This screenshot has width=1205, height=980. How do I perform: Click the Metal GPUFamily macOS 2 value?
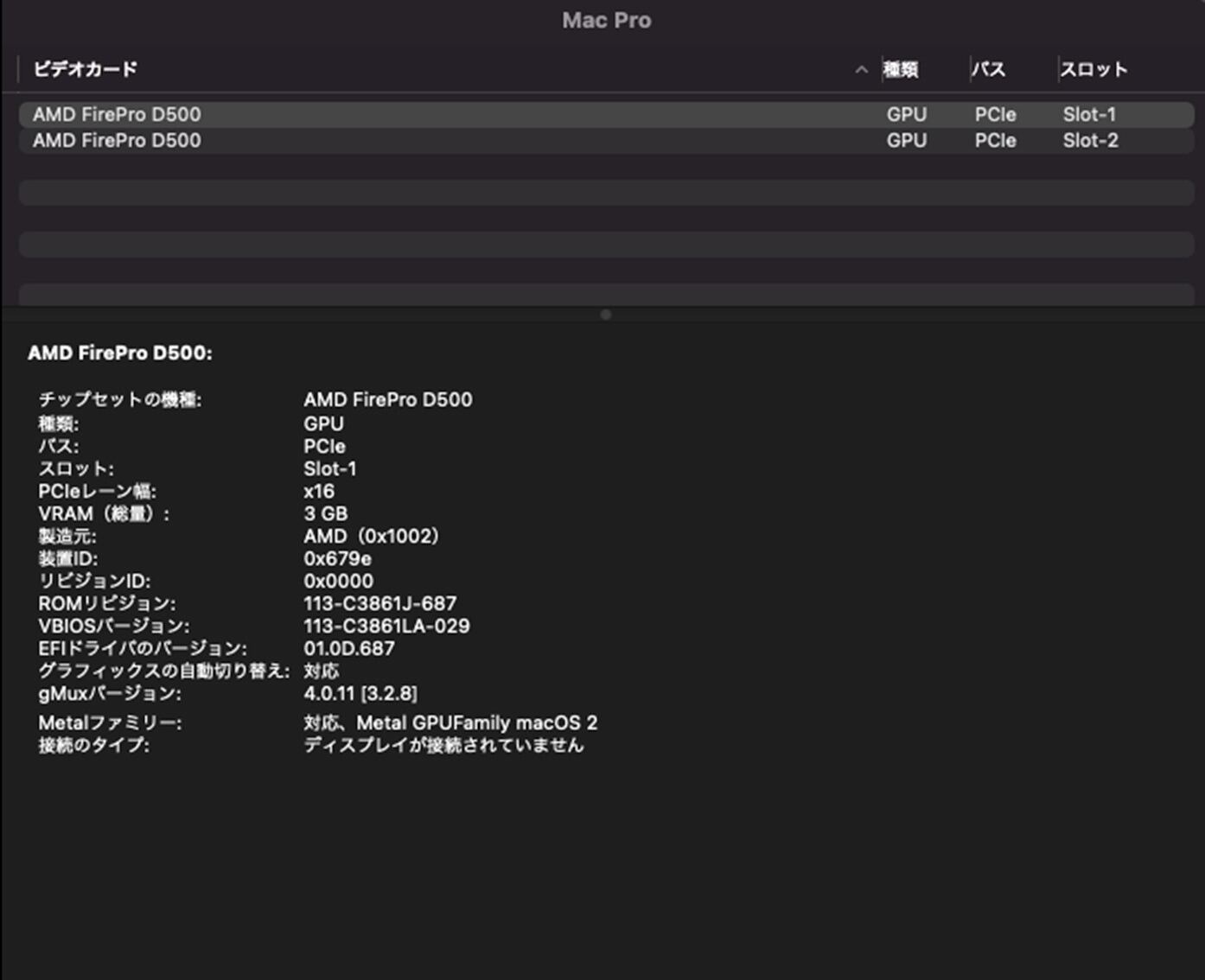pyautogui.click(x=450, y=722)
